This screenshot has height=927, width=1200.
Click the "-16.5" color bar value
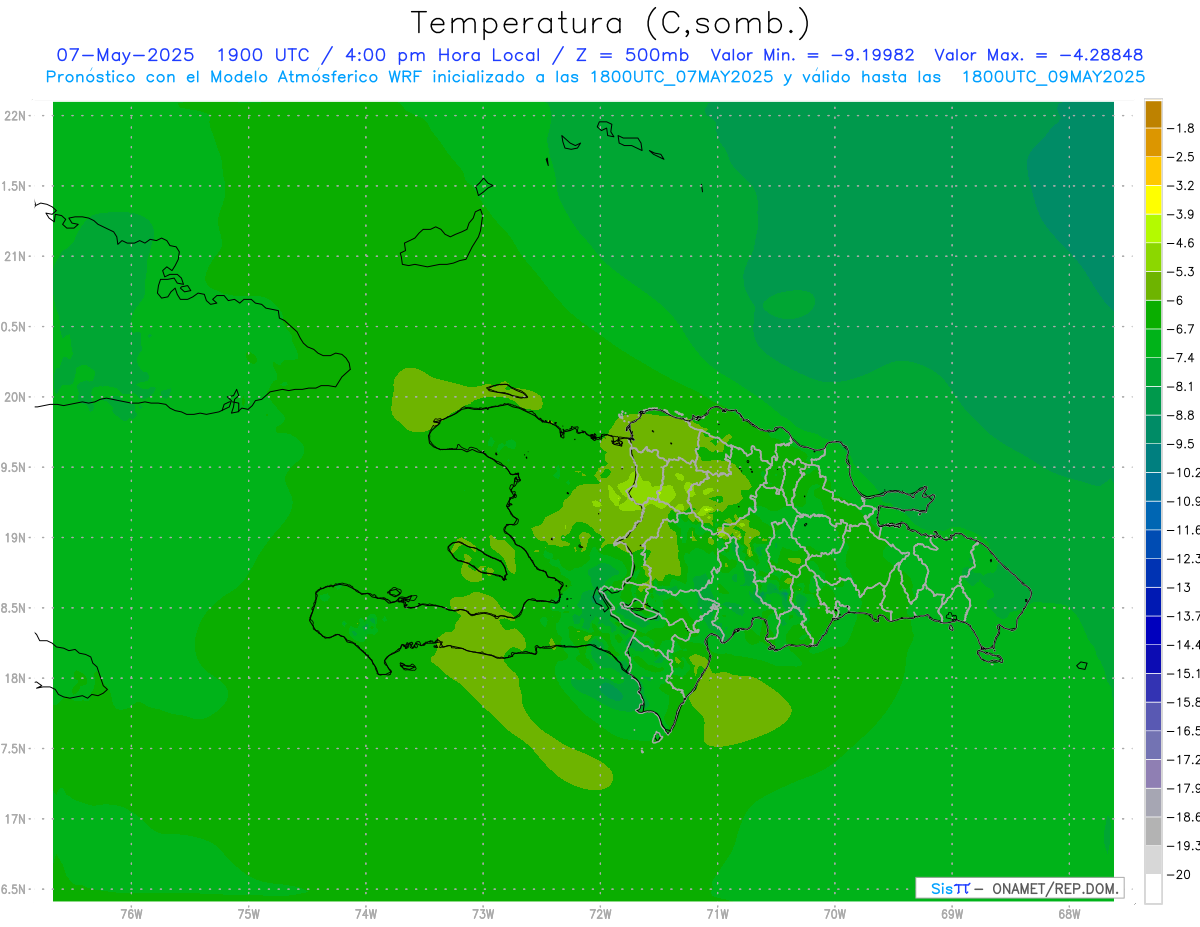tap(1184, 730)
